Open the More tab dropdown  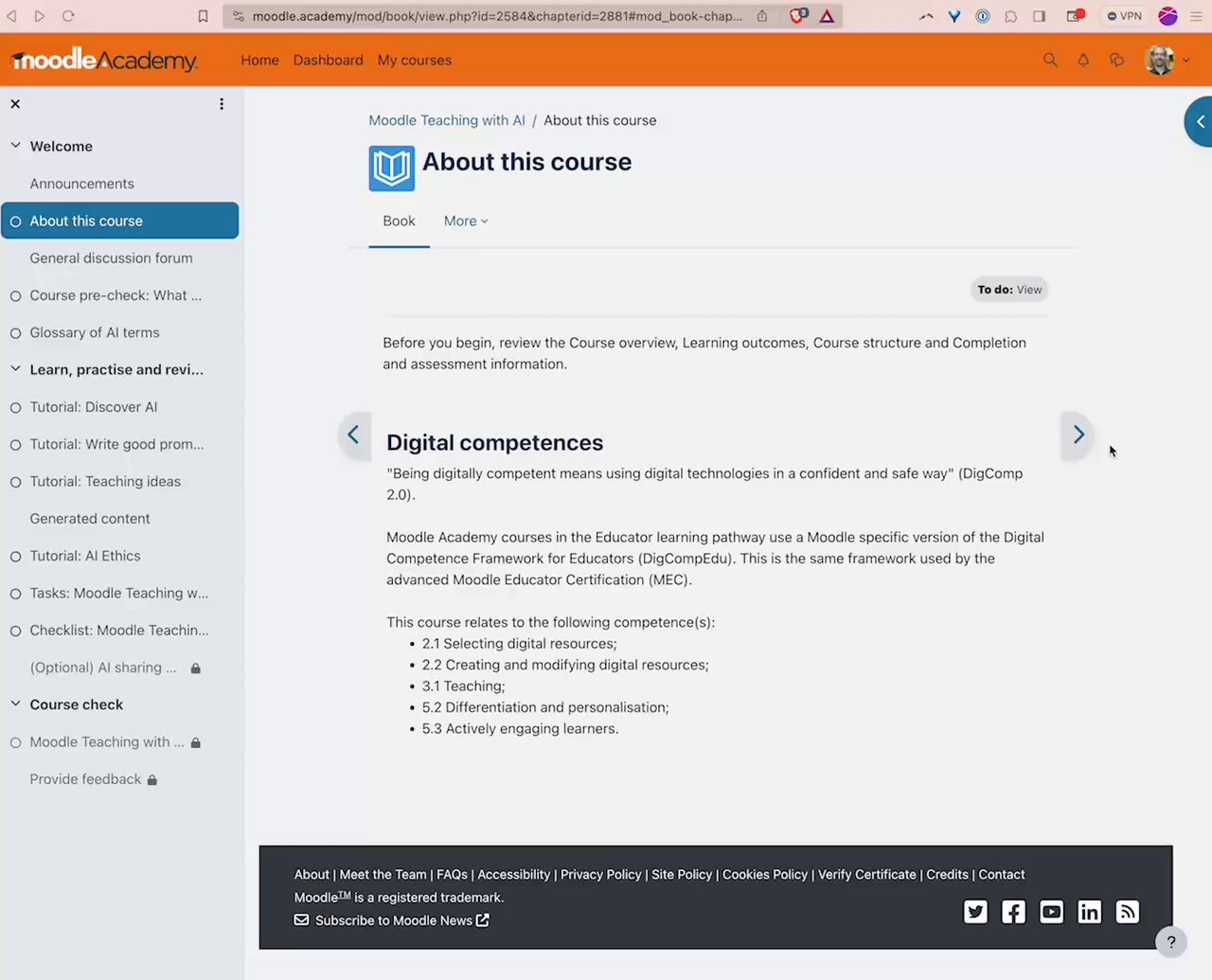click(466, 222)
